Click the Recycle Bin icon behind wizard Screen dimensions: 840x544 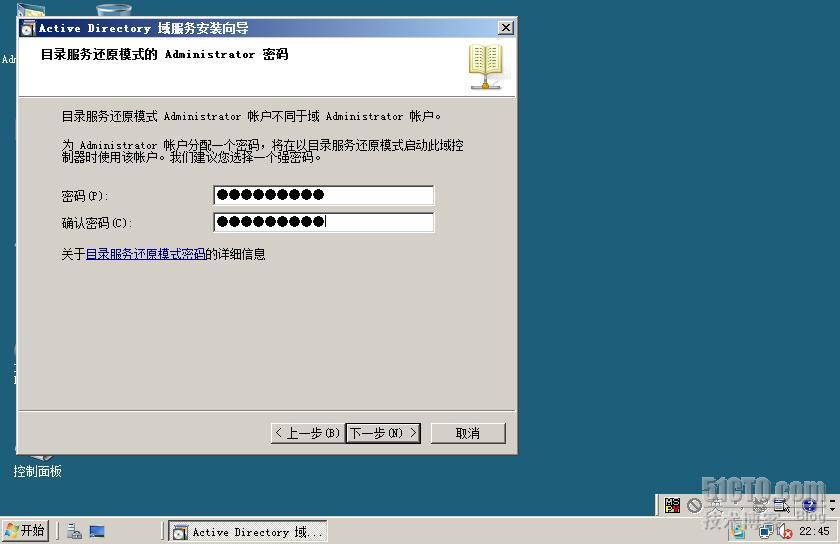[x=114, y=10]
